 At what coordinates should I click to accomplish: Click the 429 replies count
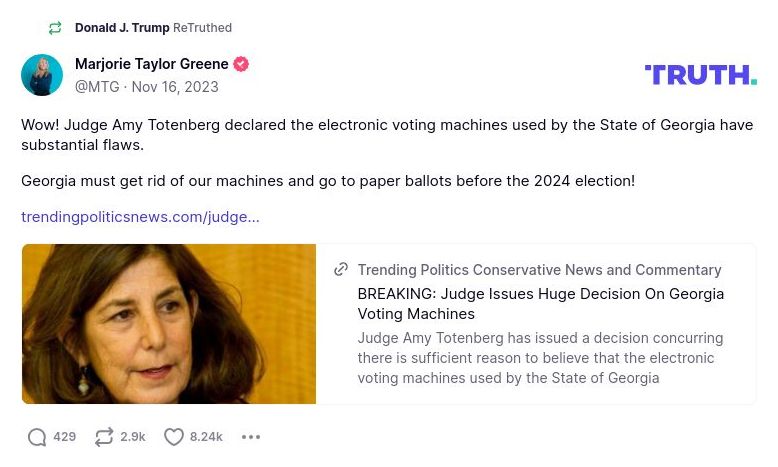point(65,437)
